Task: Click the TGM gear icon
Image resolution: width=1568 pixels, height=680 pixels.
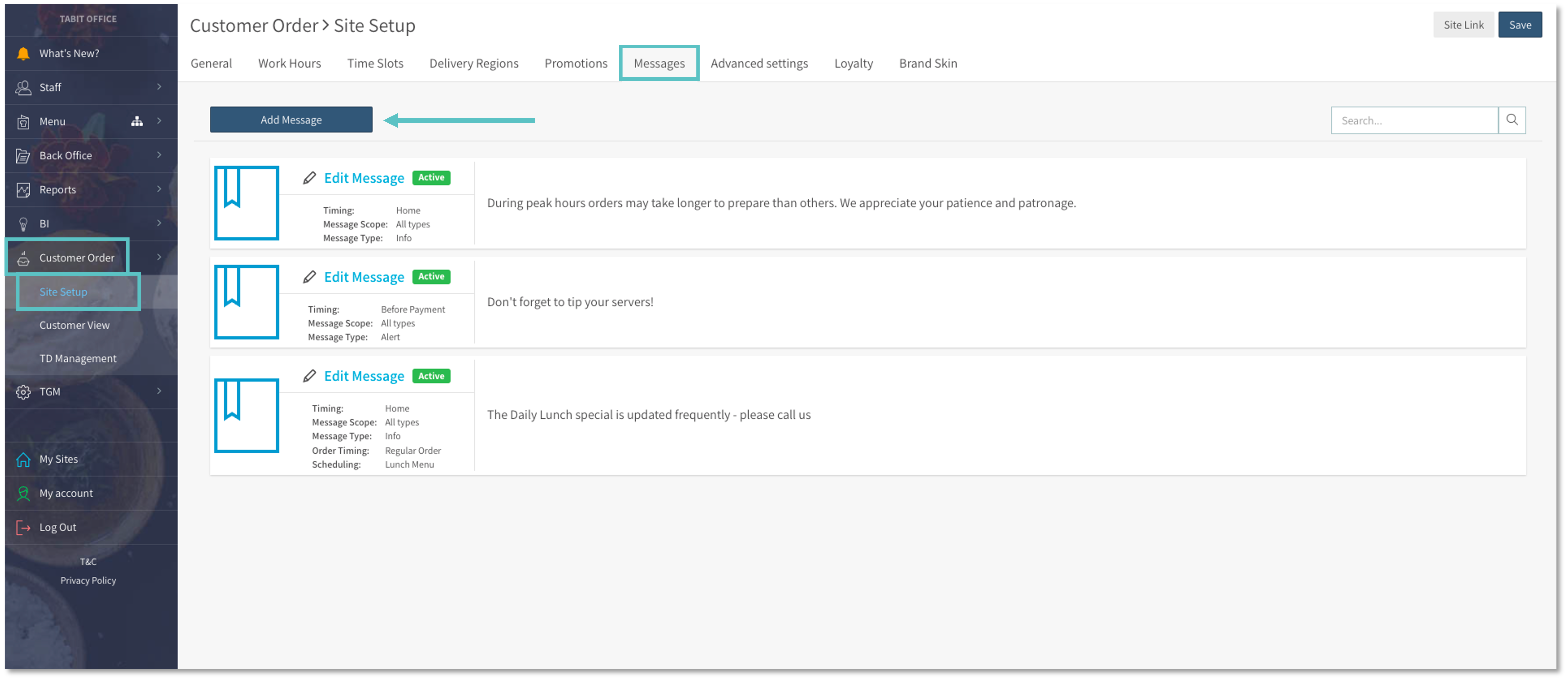Action: [23, 391]
